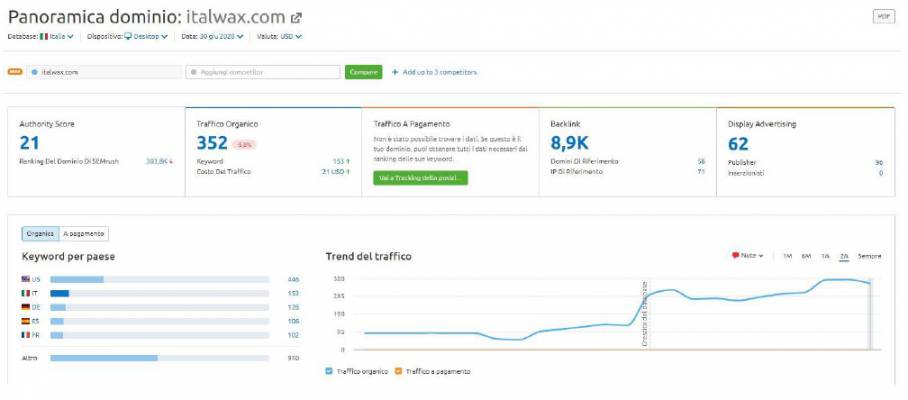
Task: Click the italwax.com domain input field
Action: [104, 72]
